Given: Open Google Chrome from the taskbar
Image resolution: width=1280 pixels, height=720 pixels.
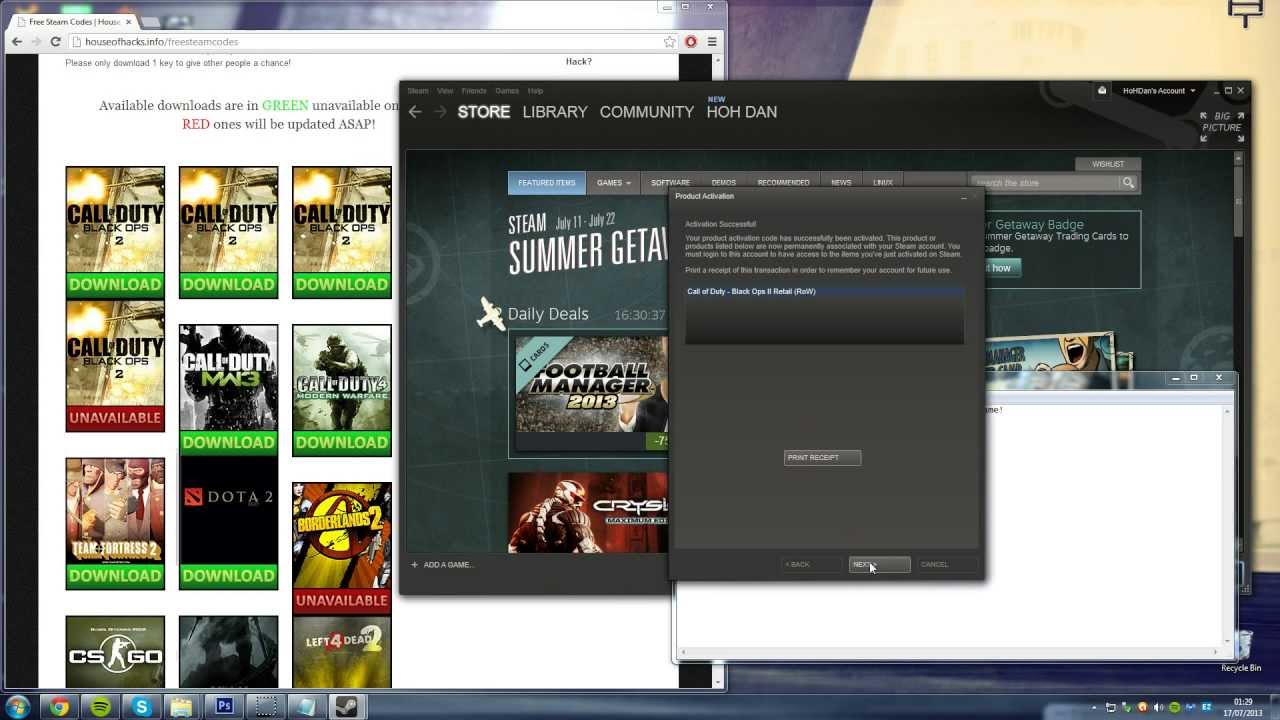Looking at the screenshot, I should pyautogui.click(x=60, y=707).
